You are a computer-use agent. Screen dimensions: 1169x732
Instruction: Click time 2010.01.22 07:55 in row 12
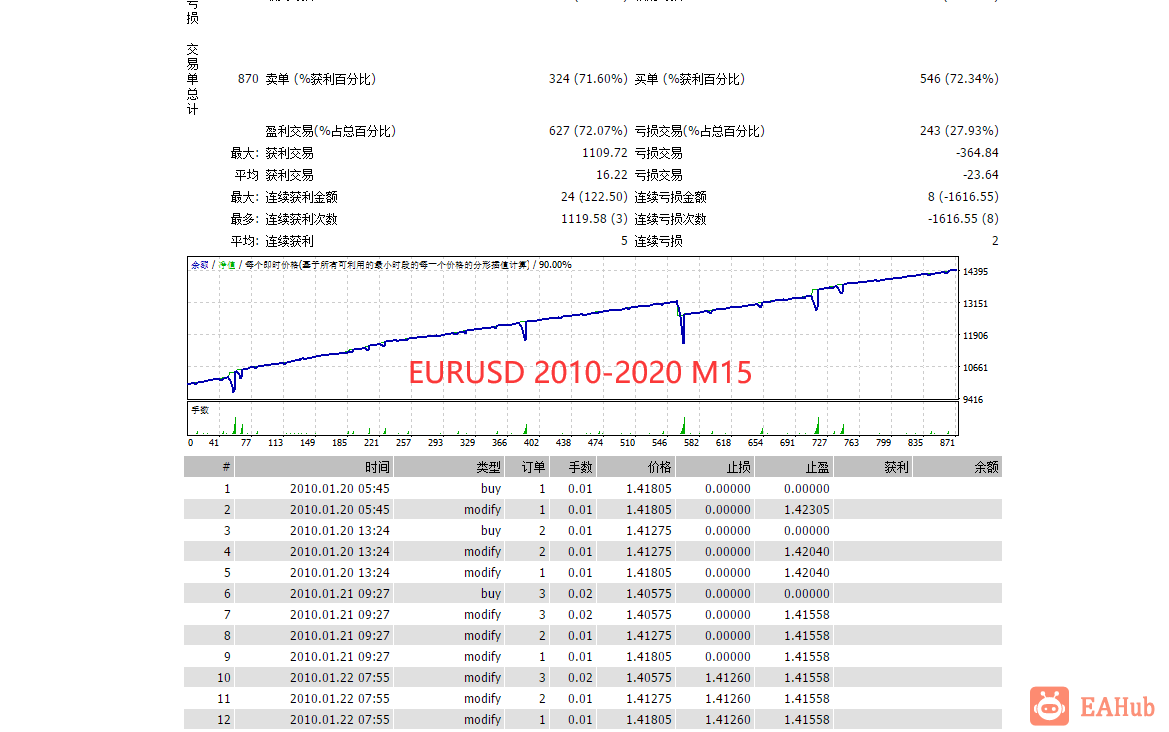click(340, 720)
